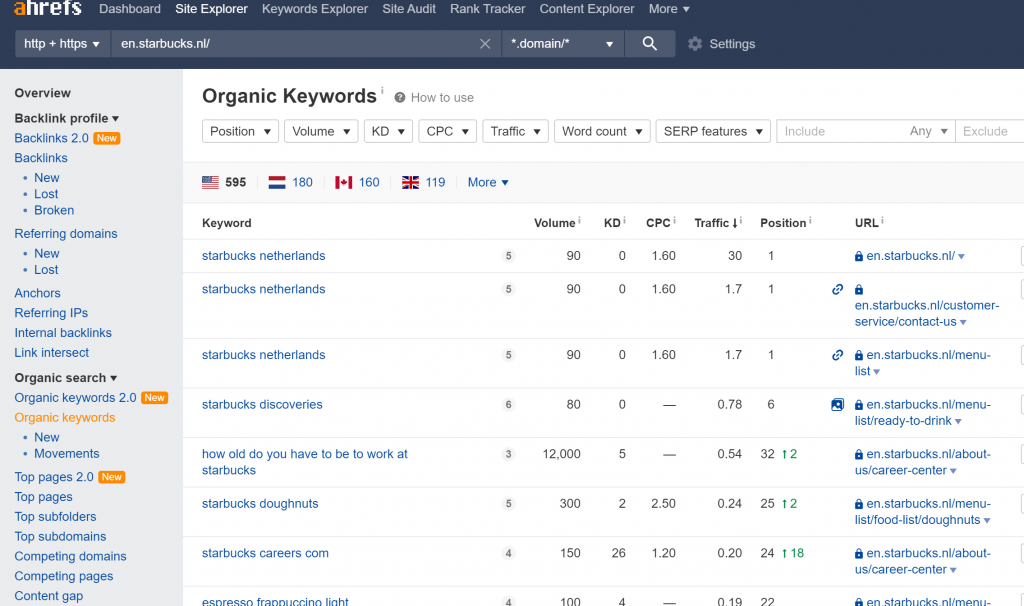Open Rank Tracker
This screenshot has width=1024, height=606.
[x=487, y=8]
